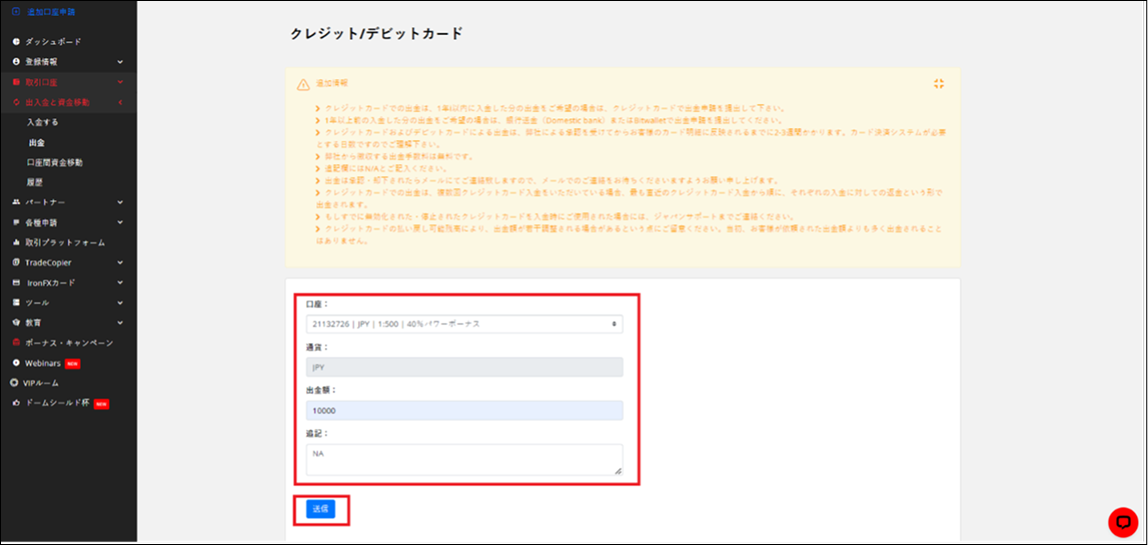Open the live chat bubble icon
The width and height of the screenshot is (1148, 545).
pos(1122,522)
